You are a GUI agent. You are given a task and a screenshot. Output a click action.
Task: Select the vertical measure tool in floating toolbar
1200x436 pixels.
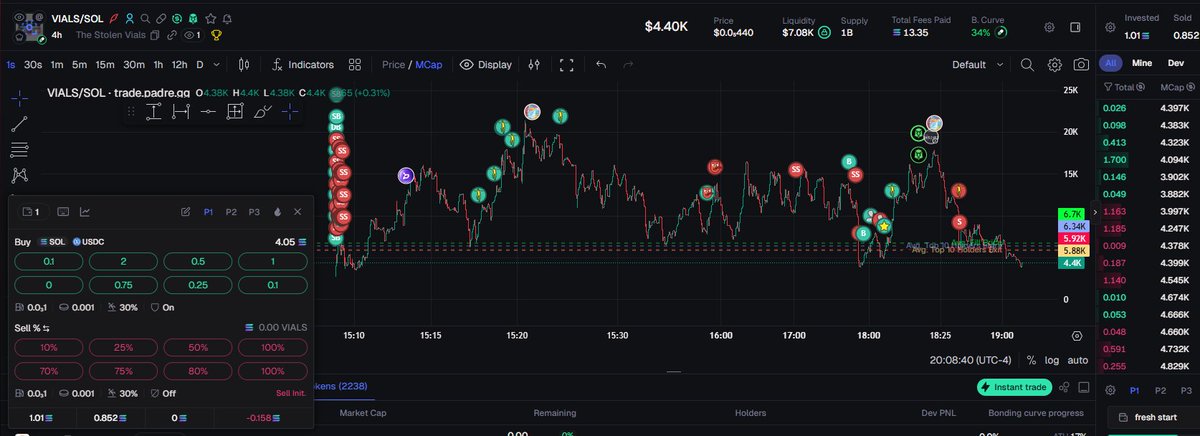point(154,112)
